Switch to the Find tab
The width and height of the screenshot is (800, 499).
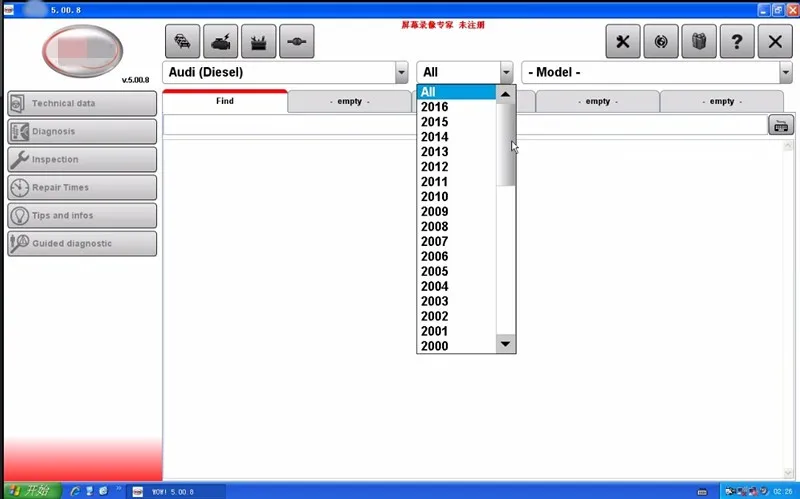click(x=225, y=101)
